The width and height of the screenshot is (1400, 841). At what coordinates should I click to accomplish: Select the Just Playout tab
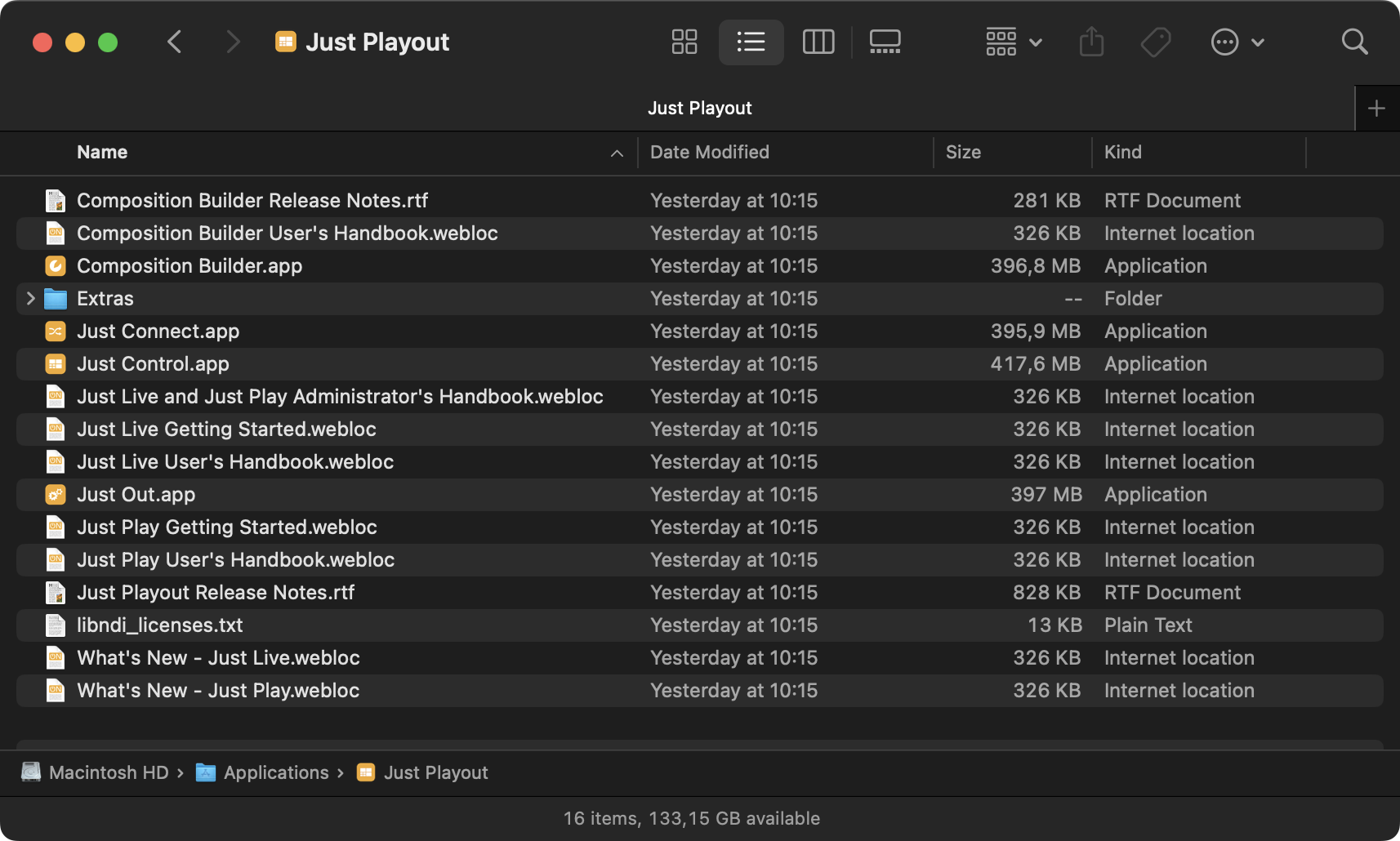point(699,108)
